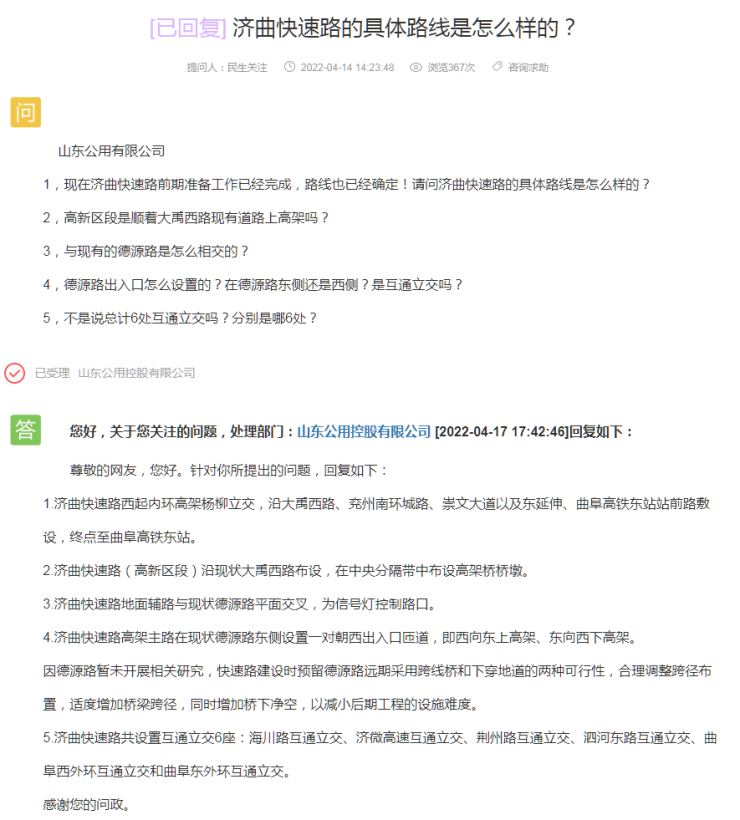Click answer 1 starting 济曲快速路西起内环高架杨柳立交
This screenshot has height=820, width=740.
coord(377,504)
